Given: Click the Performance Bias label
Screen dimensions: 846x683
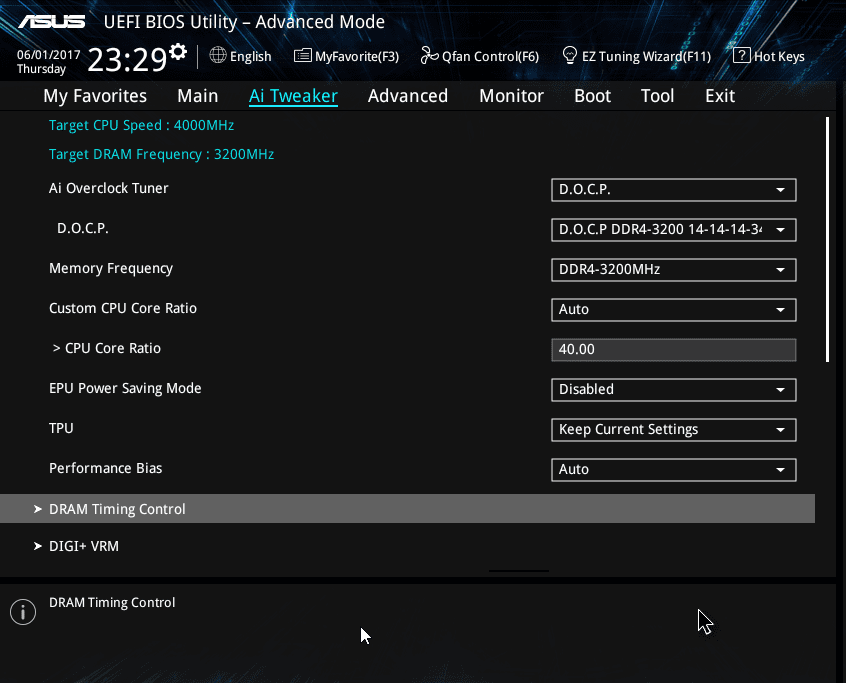Looking at the screenshot, I should pos(105,468).
